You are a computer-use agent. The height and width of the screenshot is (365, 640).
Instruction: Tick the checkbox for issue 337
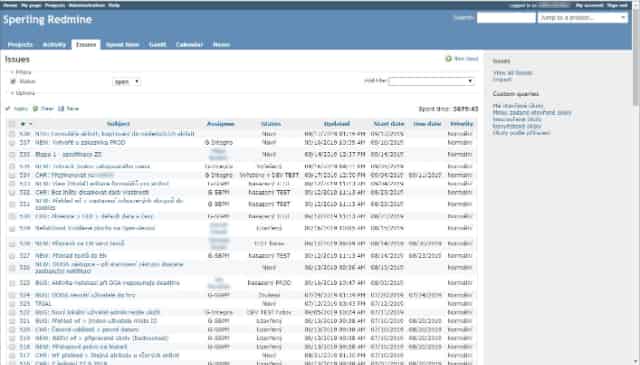(x=12, y=142)
